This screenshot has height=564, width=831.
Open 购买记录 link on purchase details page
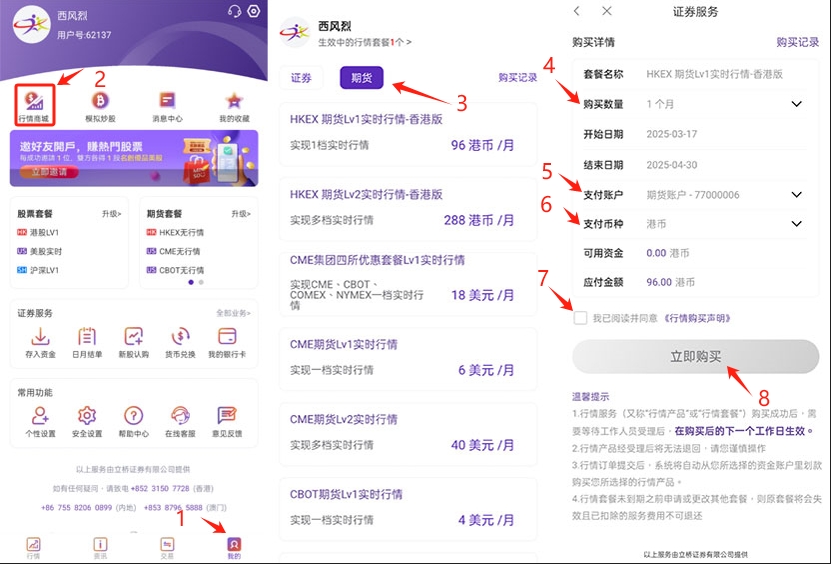tap(798, 42)
